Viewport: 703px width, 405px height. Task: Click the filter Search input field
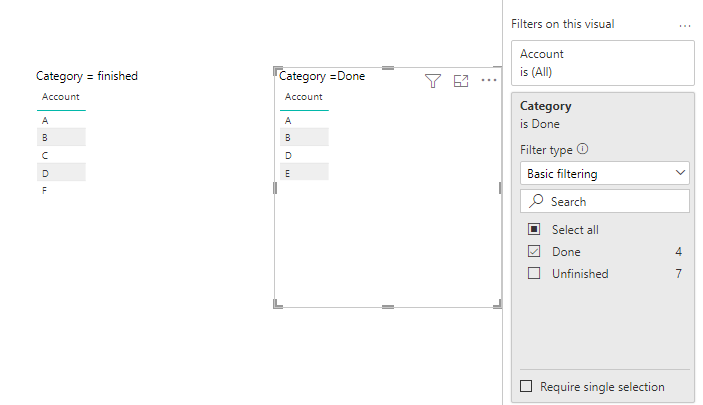pos(604,201)
